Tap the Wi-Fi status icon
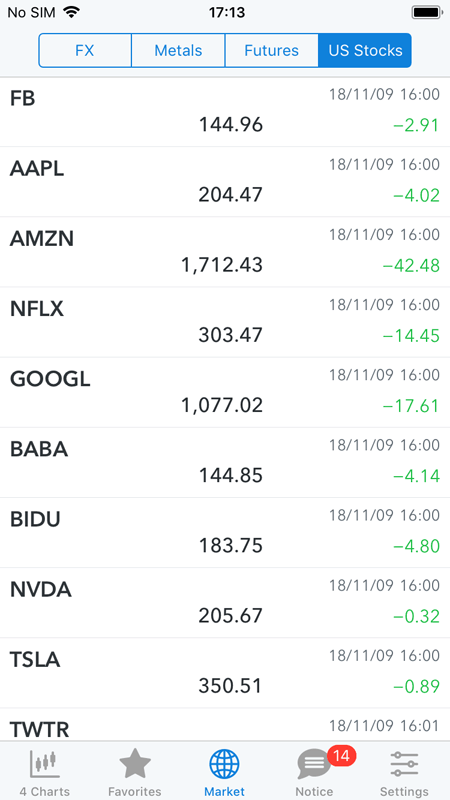The image size is (450, 800). click(72, 13)
